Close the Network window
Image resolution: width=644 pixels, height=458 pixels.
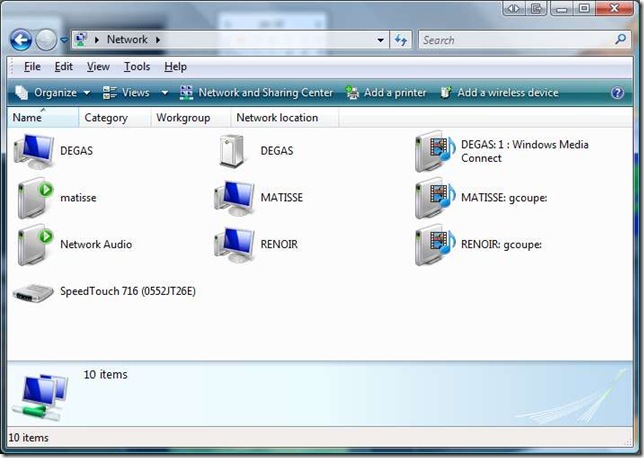click(x=614, y=8)
